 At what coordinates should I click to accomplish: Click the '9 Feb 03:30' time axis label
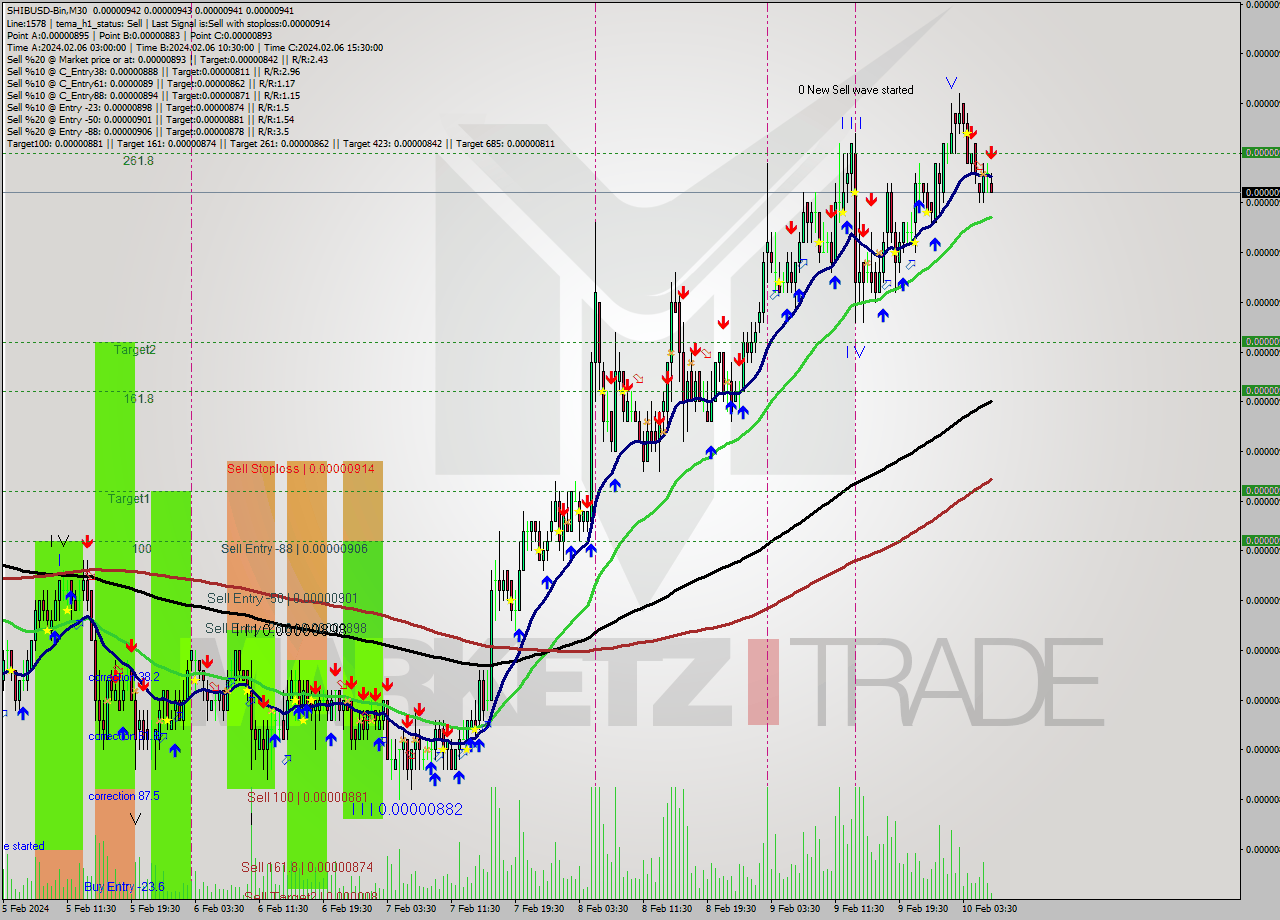[x=795, y=909]
